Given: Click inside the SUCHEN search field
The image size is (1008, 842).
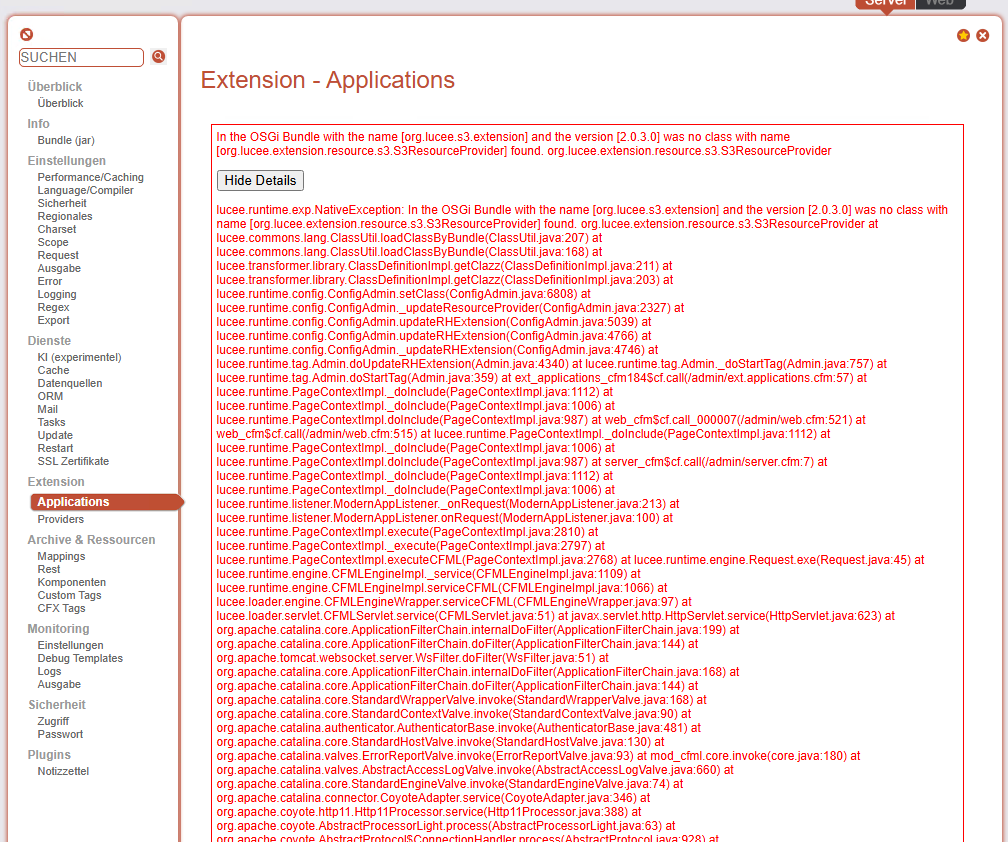Looking at the screenshot, I should click(80, 57).
